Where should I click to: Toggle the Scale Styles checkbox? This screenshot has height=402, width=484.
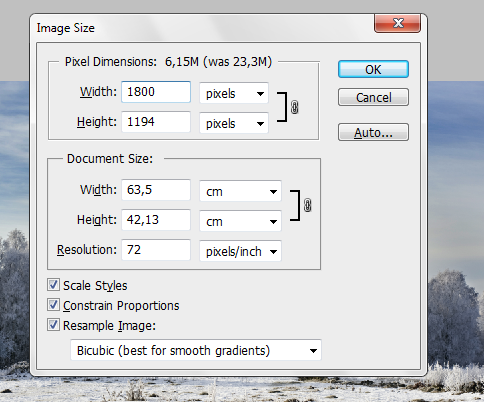point(53,285)
